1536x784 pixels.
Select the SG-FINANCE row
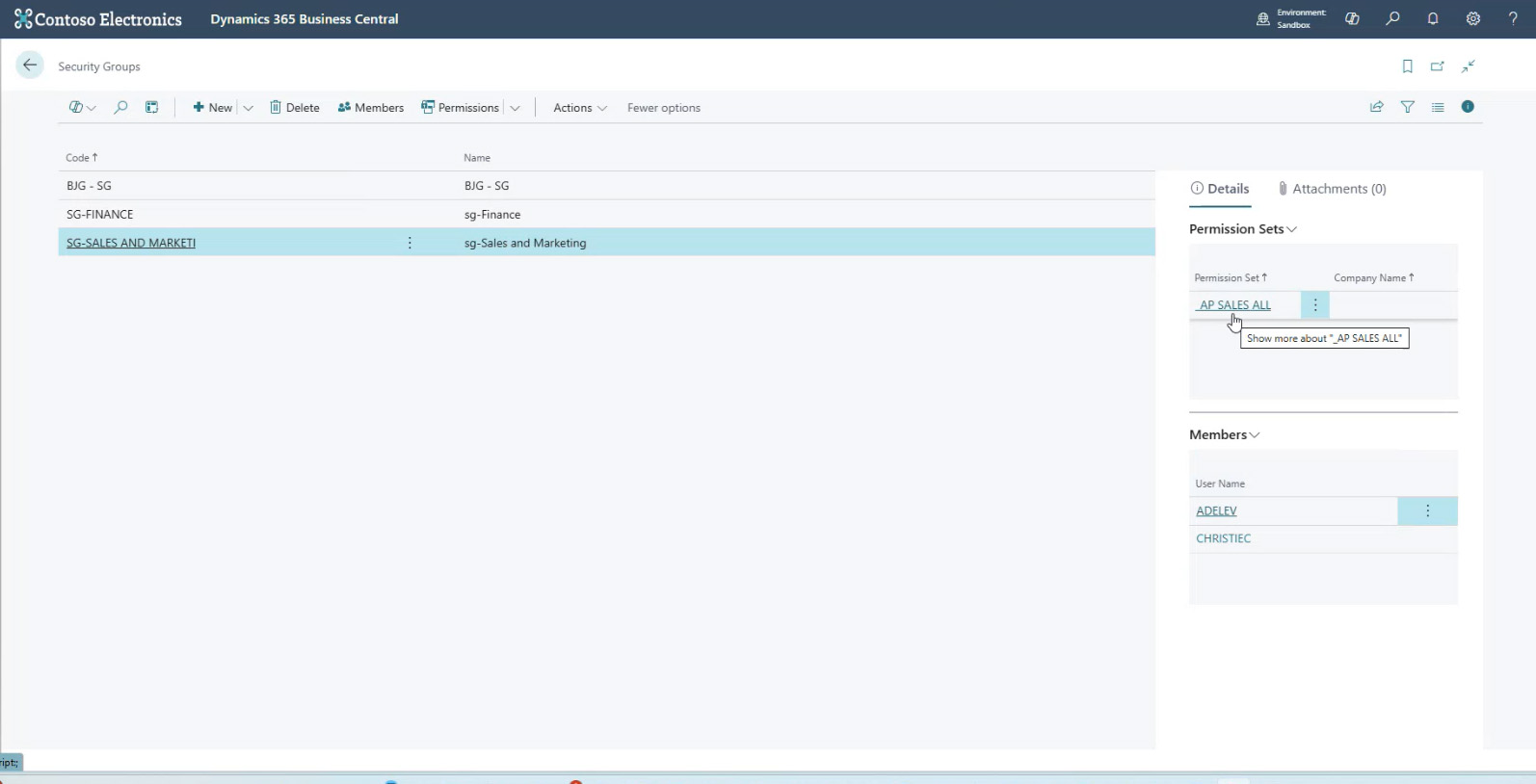coord(607,214)
